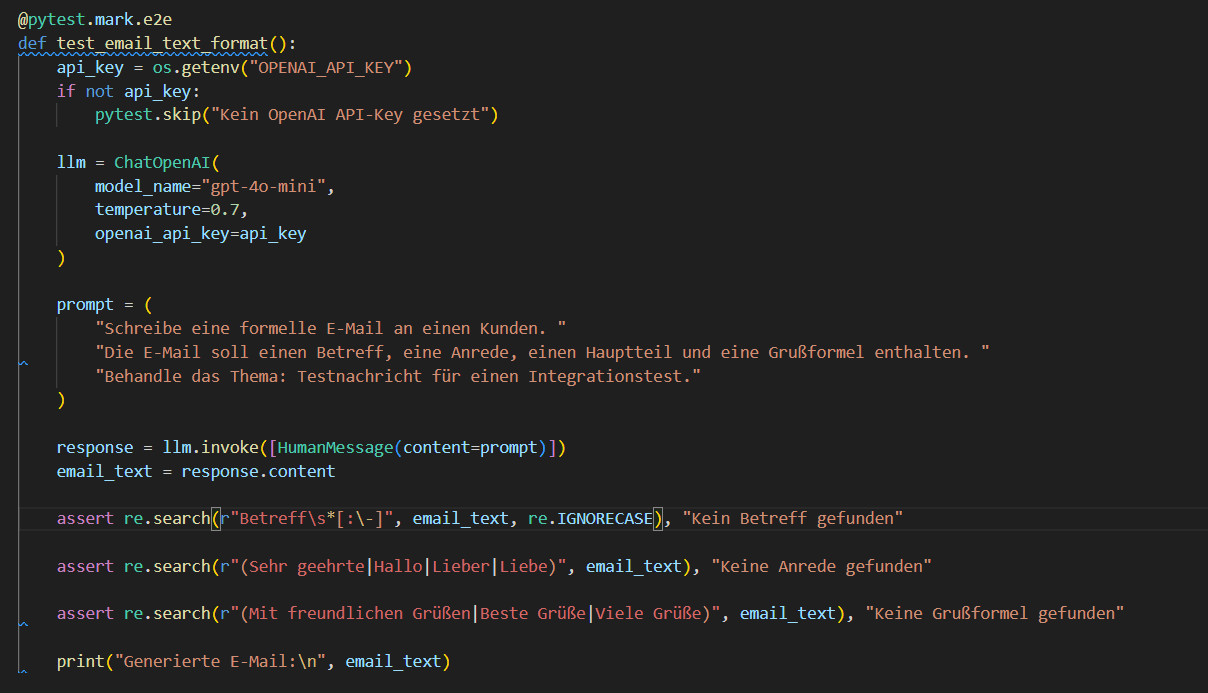The image size is (1208, 693).
Task: Click response.content on the email_text line
Action: coord(258,471)
